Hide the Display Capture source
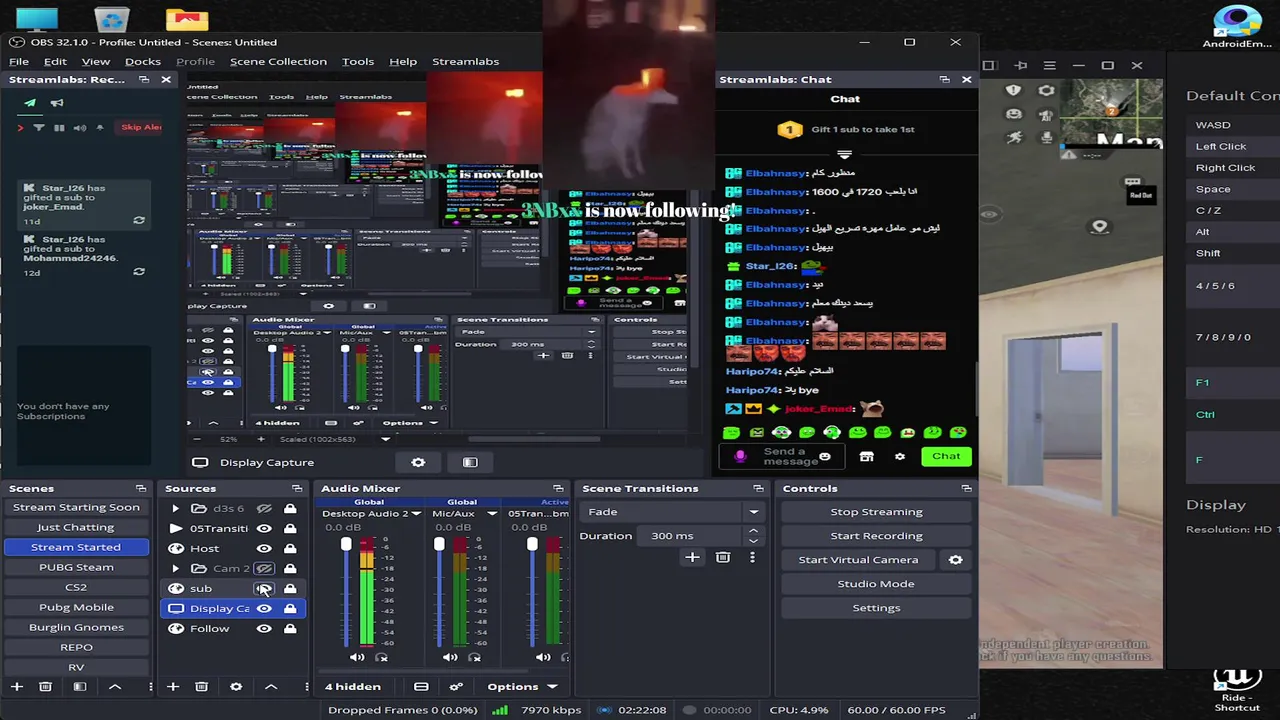 click(x=264, y=609)
